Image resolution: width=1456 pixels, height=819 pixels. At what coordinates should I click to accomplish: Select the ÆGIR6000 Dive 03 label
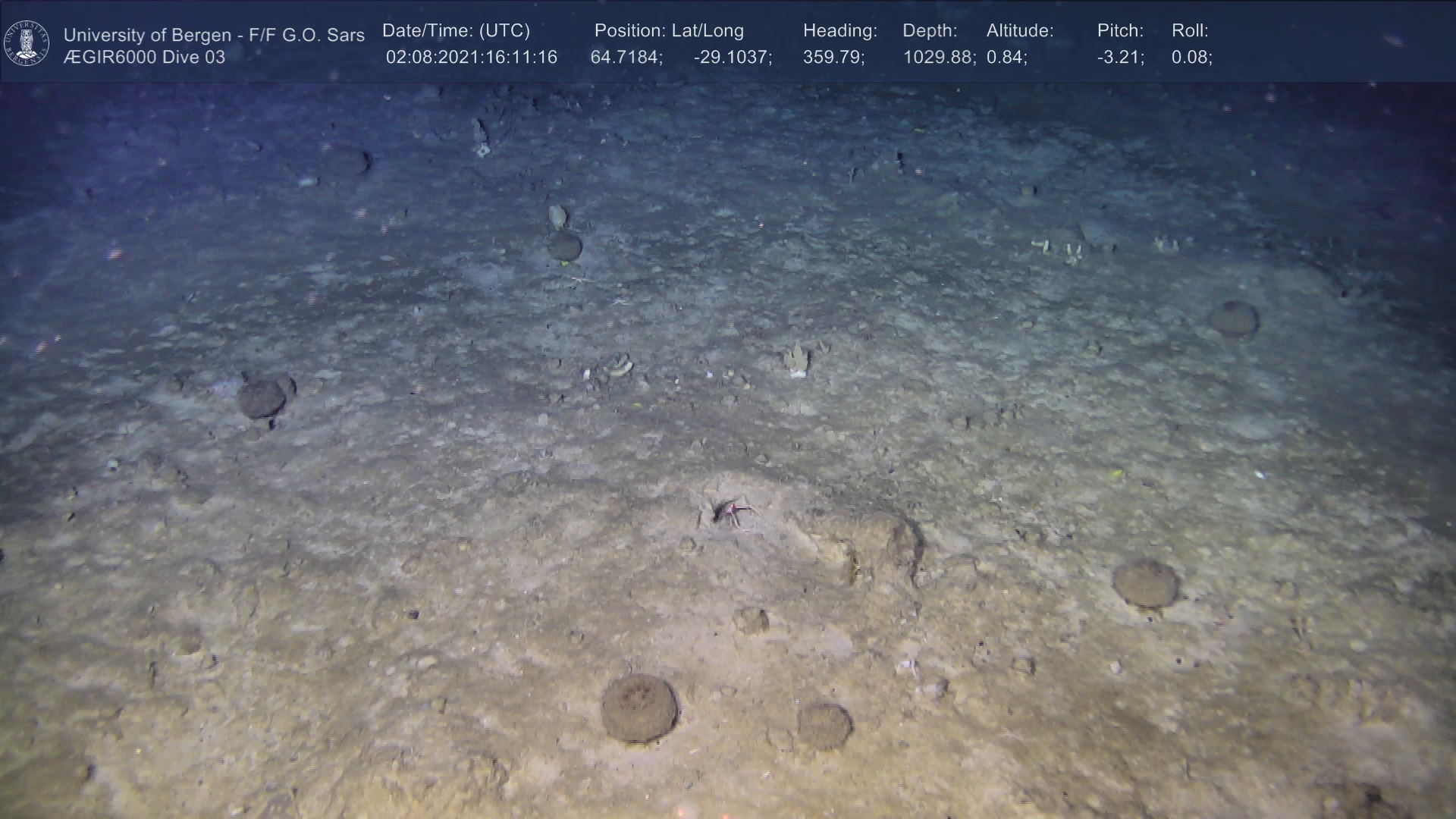click(x=144, y=58)
